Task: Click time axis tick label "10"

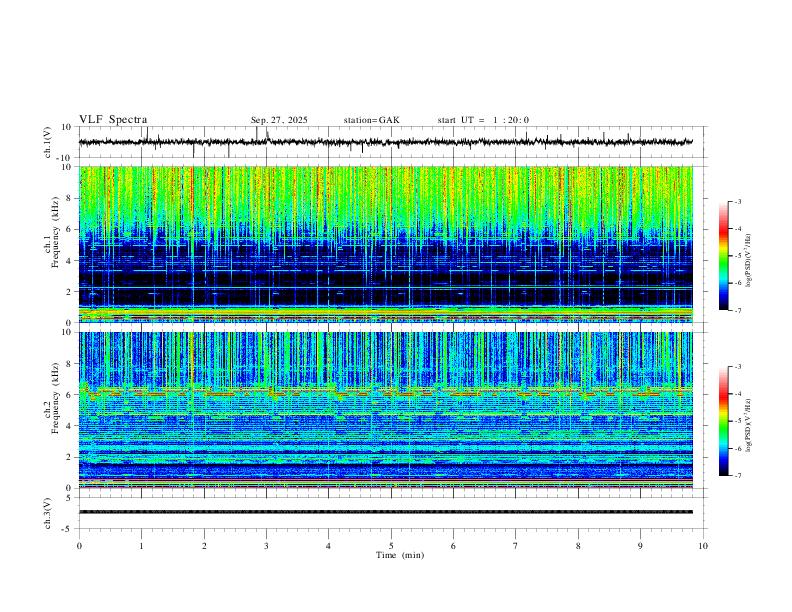Action: pyautogui.click(x=703, y=546)
